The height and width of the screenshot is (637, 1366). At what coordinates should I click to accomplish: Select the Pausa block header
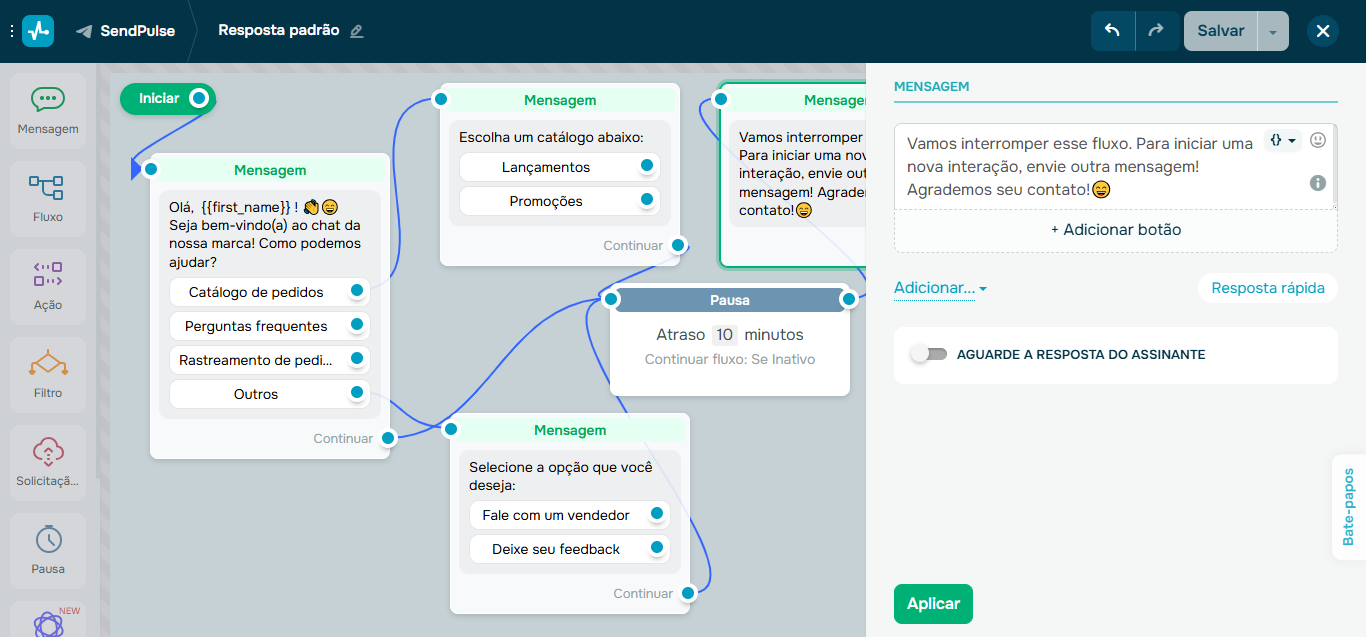(x=730, y=300)
